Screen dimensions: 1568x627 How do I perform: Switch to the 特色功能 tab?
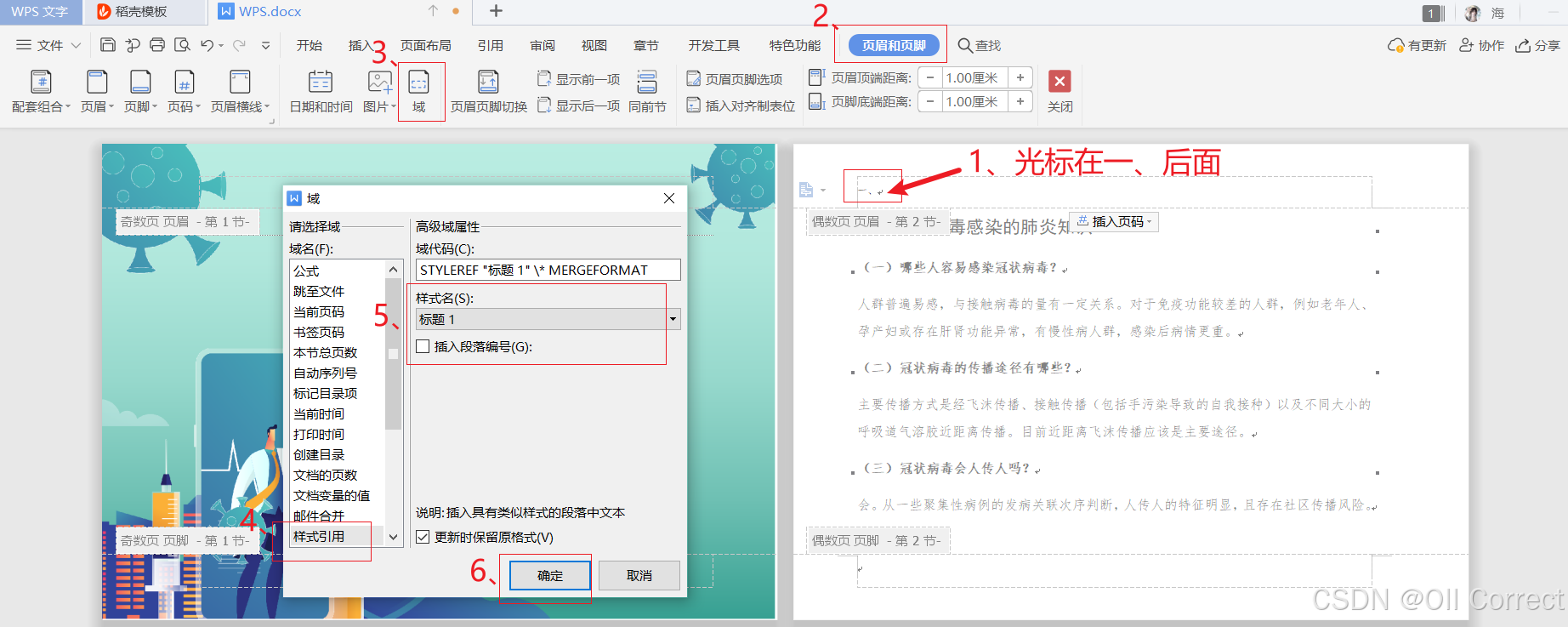(795, 45)
